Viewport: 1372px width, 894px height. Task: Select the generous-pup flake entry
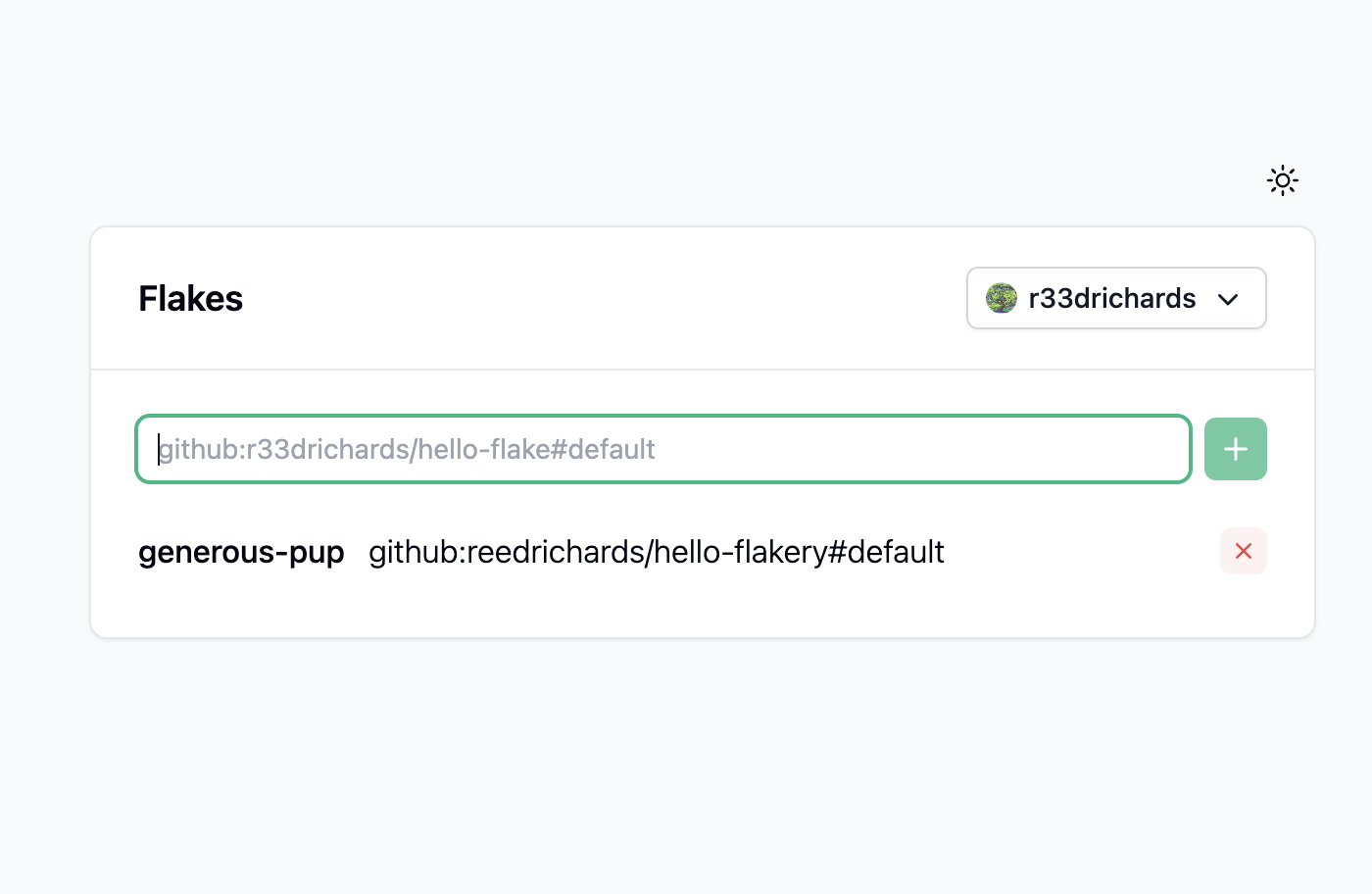click(x=241, y=552)
